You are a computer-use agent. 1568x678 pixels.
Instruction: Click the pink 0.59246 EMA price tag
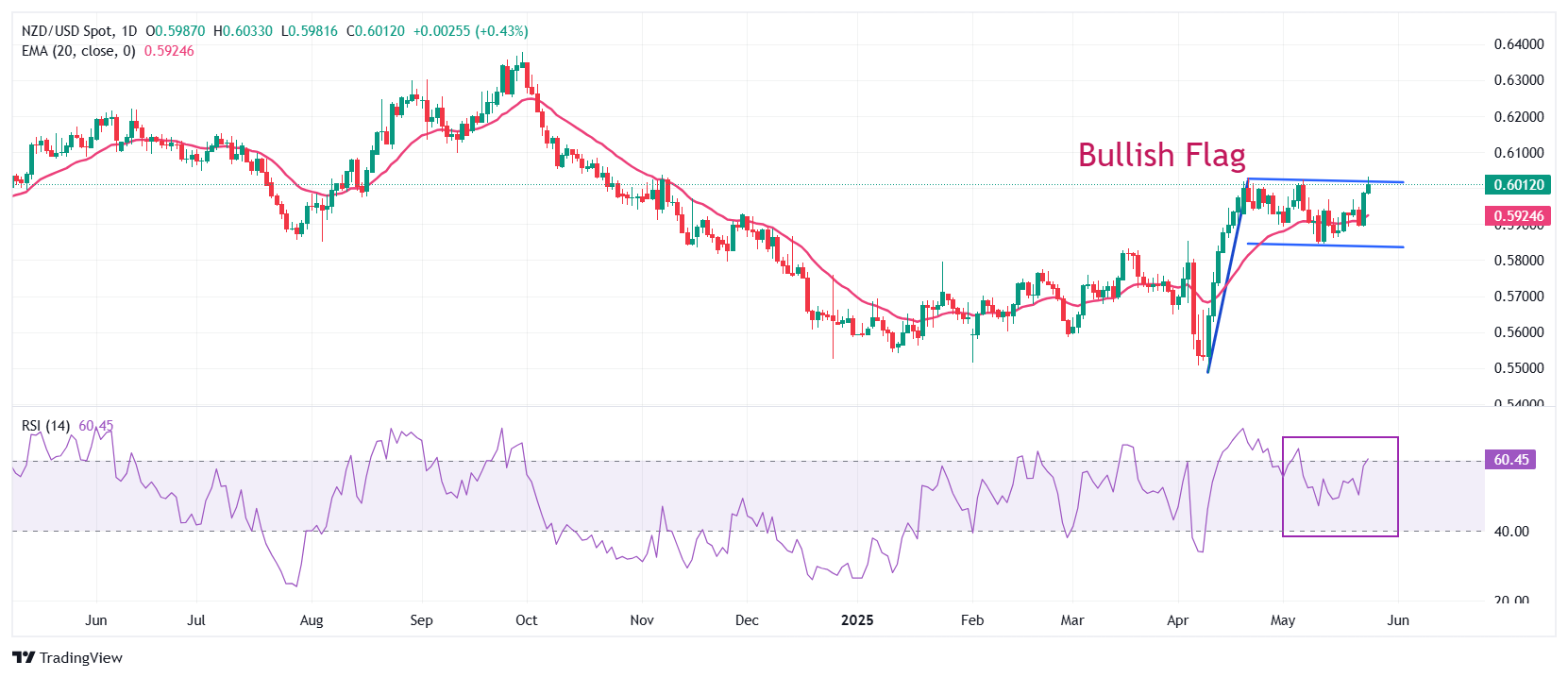coord(1517,216)
